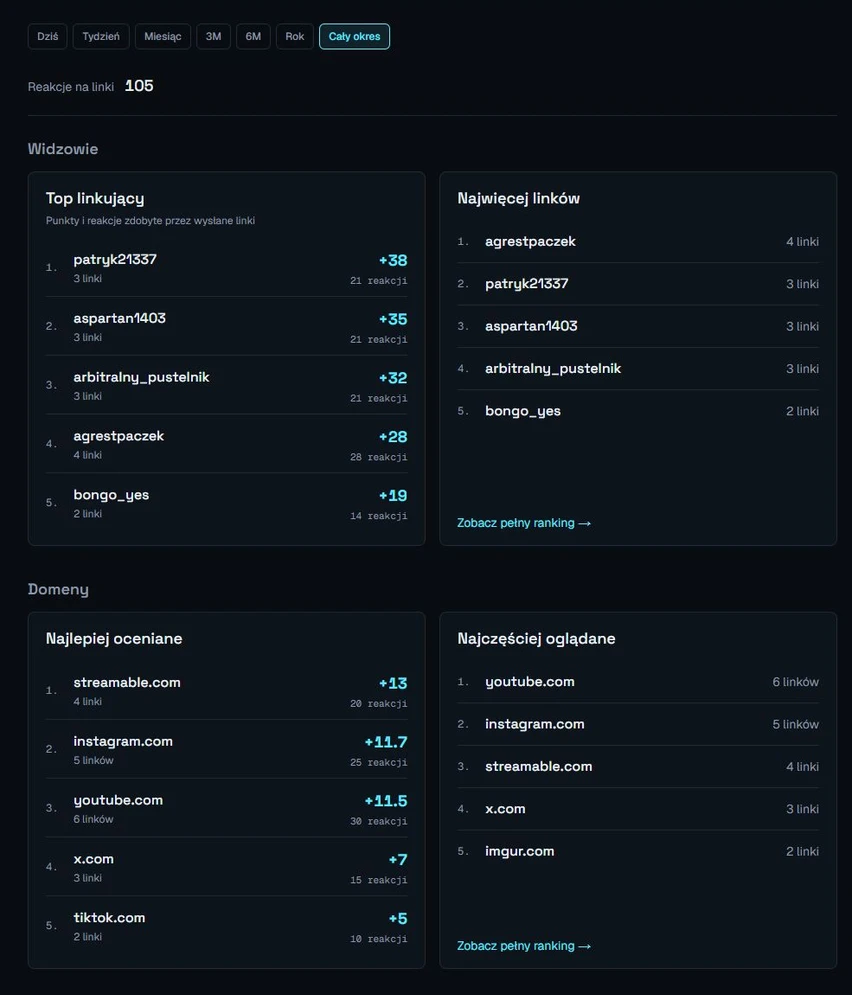Select the 6M period filter

(253, 36)
